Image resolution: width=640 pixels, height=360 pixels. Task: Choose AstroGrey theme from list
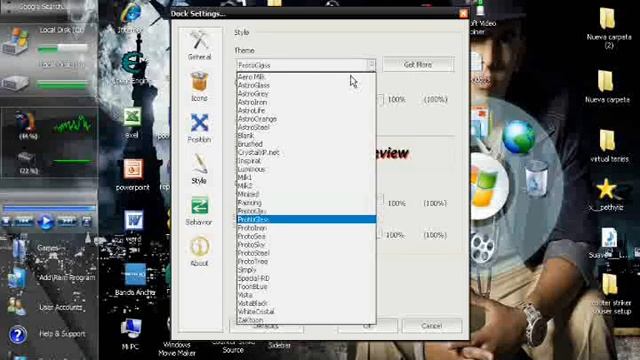point(306,93)
